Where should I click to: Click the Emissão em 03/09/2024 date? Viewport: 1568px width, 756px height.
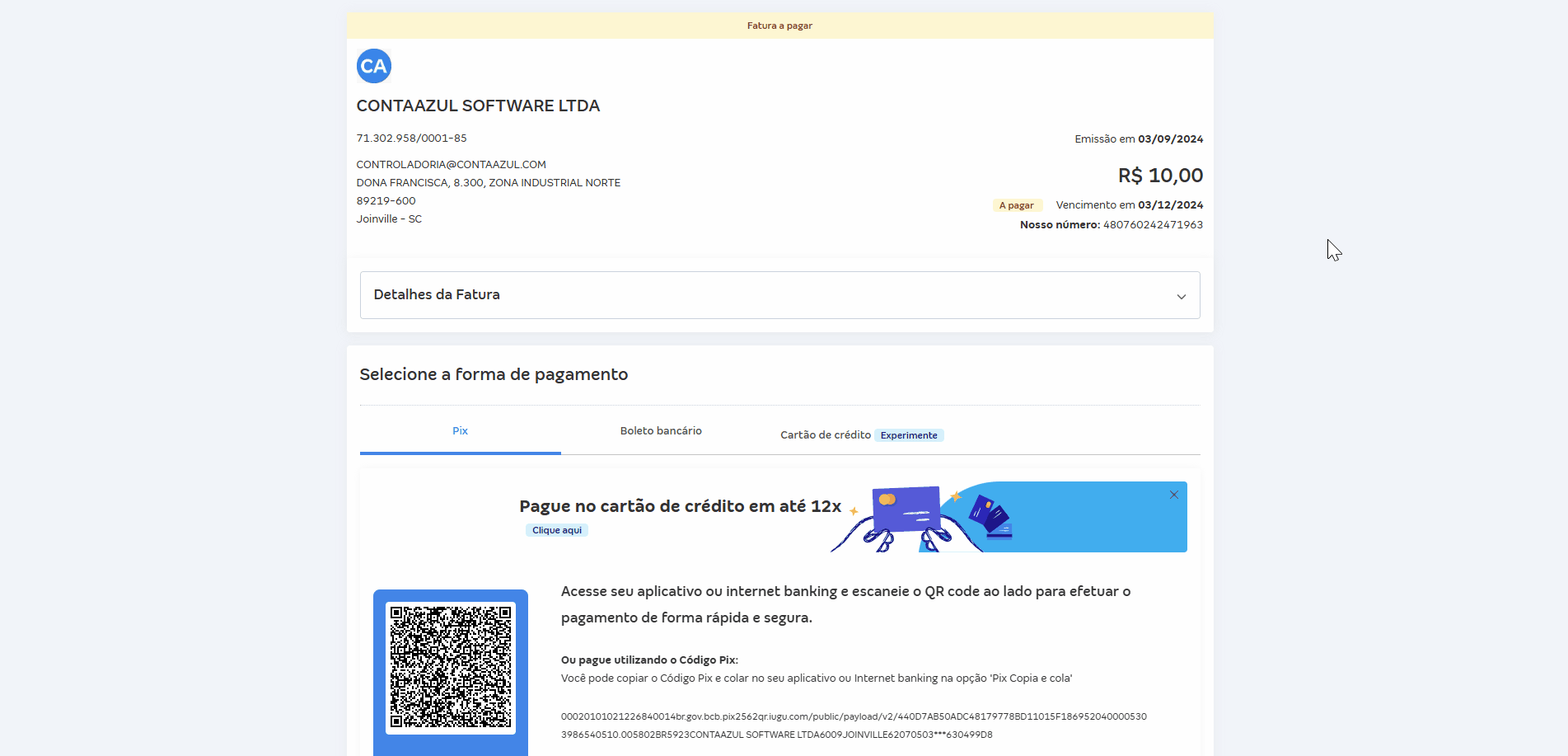tap(1139, 139)
